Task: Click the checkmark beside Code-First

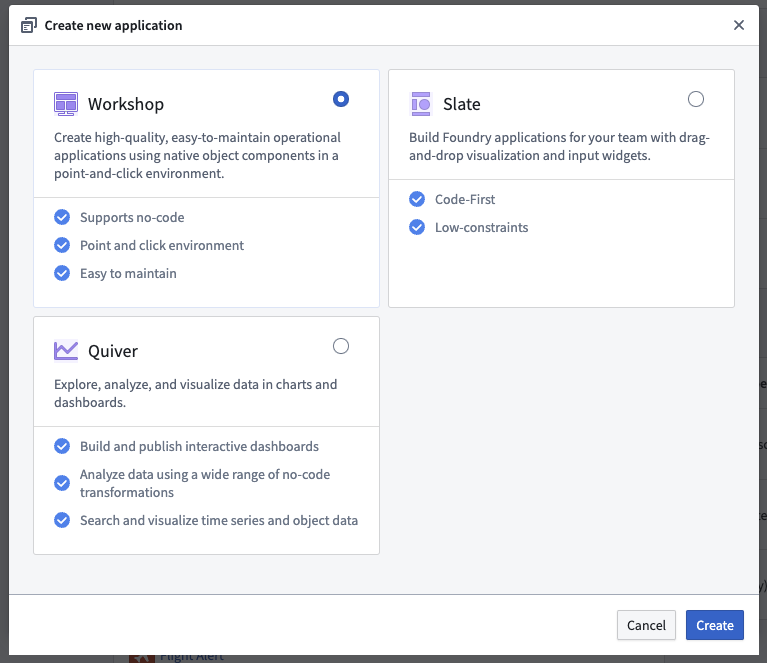Action: (417, 199)
